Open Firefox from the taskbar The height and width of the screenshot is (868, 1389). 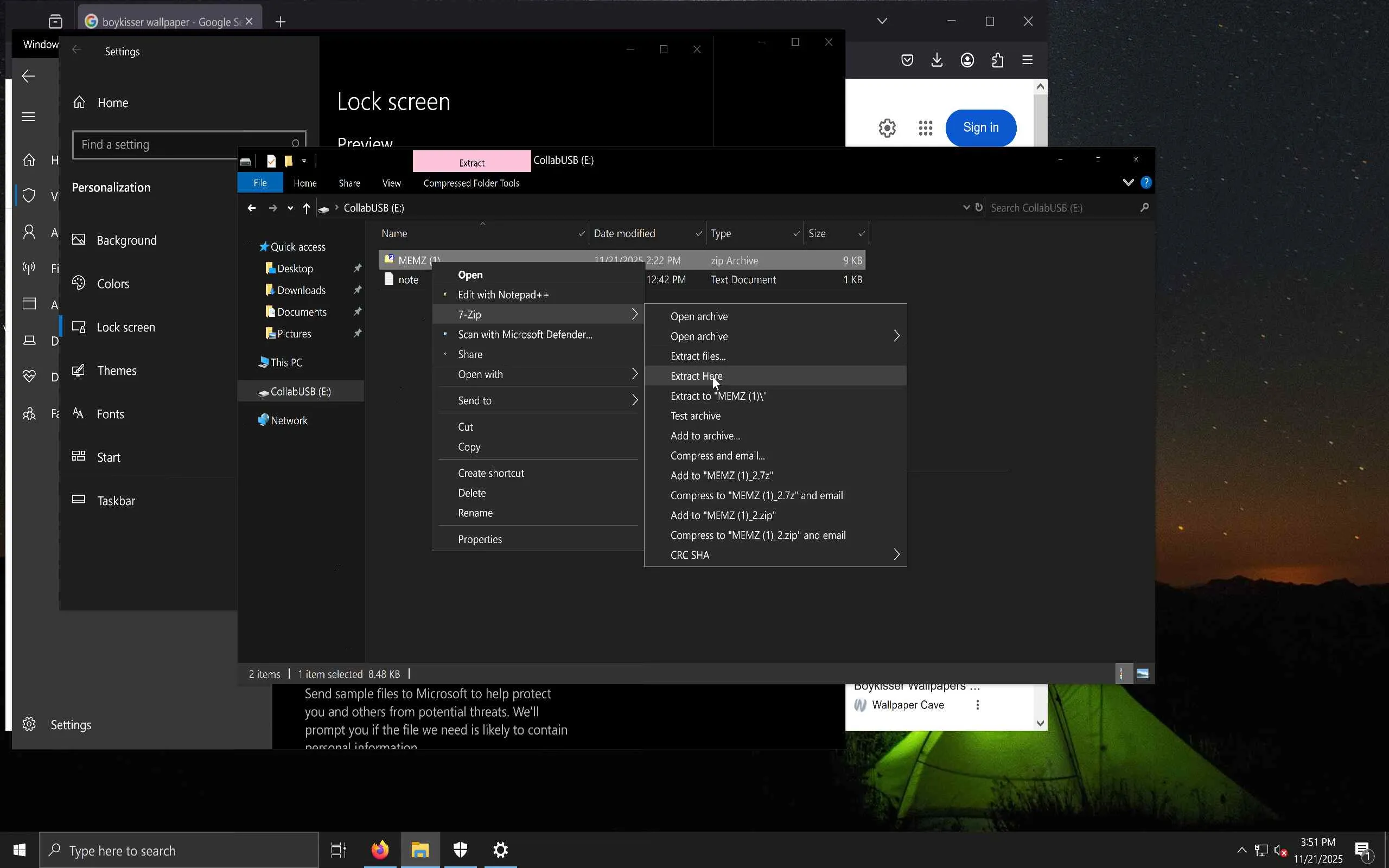(379, 850)
